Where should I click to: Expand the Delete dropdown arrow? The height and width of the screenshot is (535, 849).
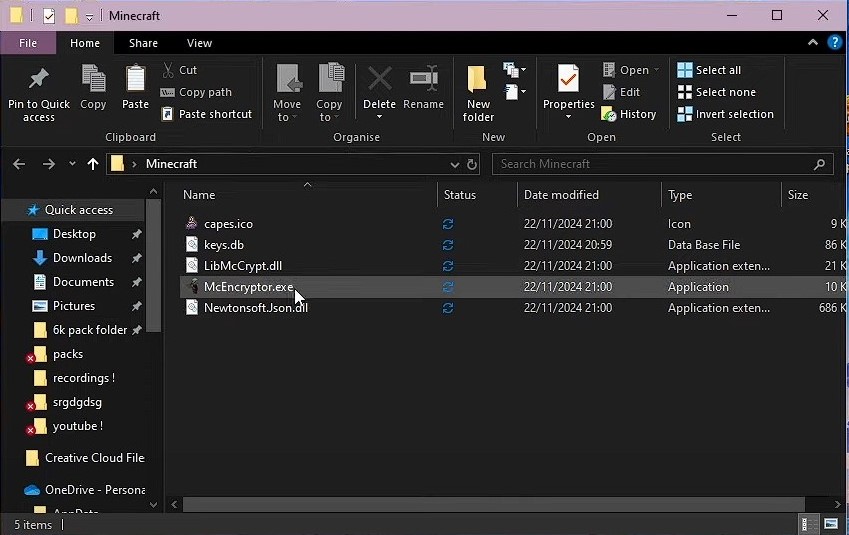380,117
